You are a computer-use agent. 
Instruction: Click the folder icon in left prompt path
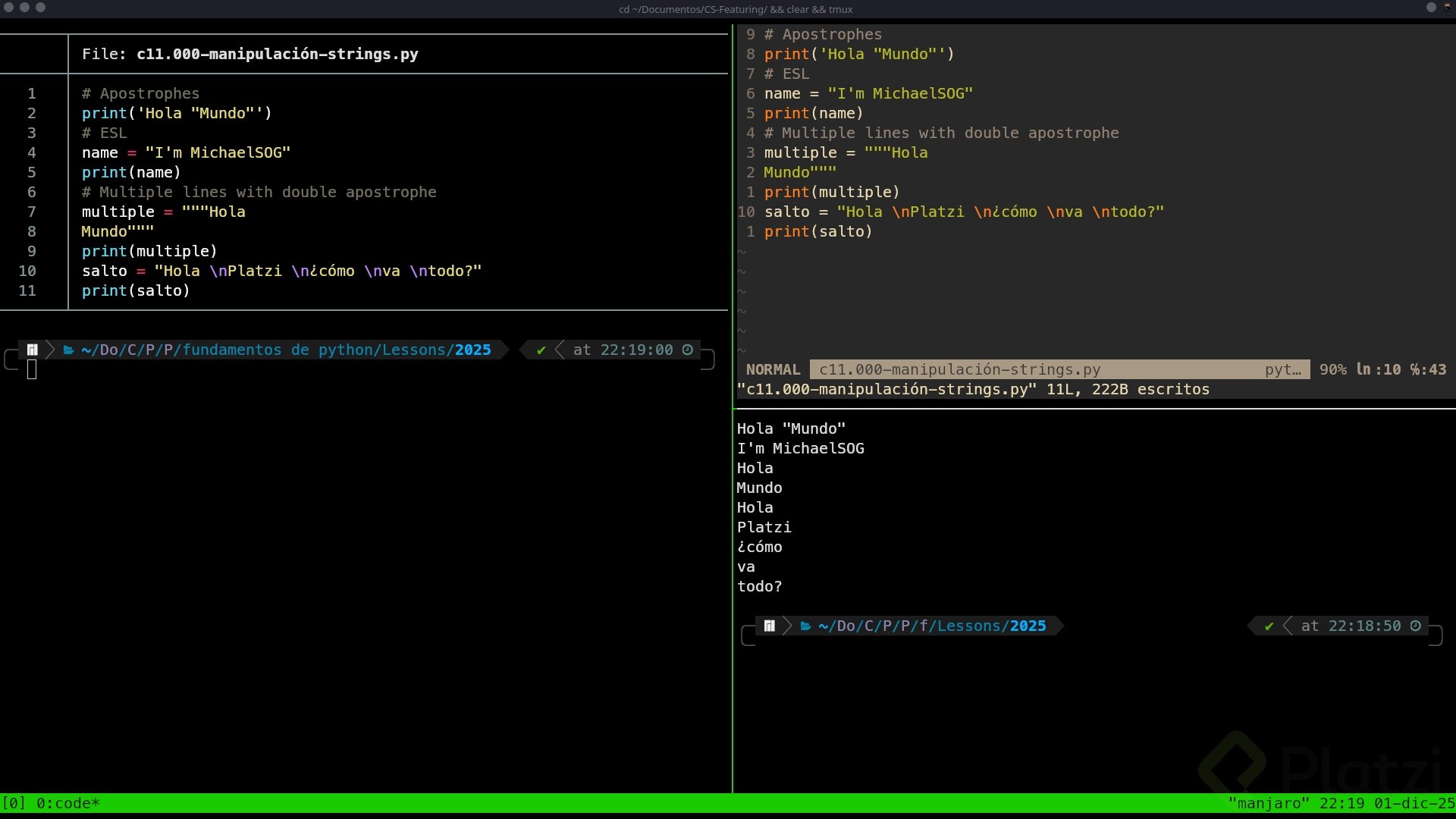(68, 350)
